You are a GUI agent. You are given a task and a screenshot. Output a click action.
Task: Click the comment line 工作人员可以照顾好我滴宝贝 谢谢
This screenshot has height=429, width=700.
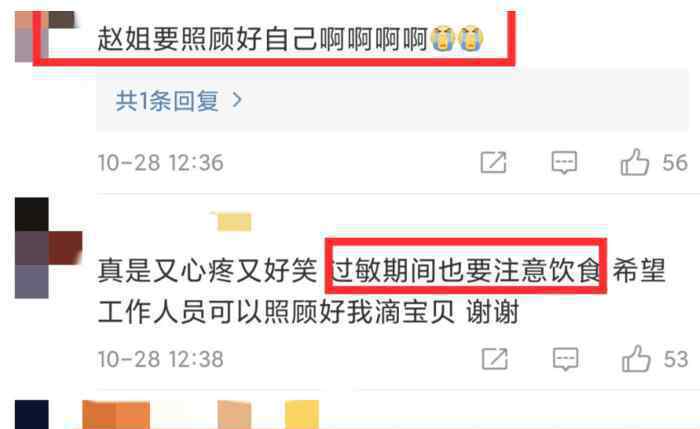coord(308,312)
